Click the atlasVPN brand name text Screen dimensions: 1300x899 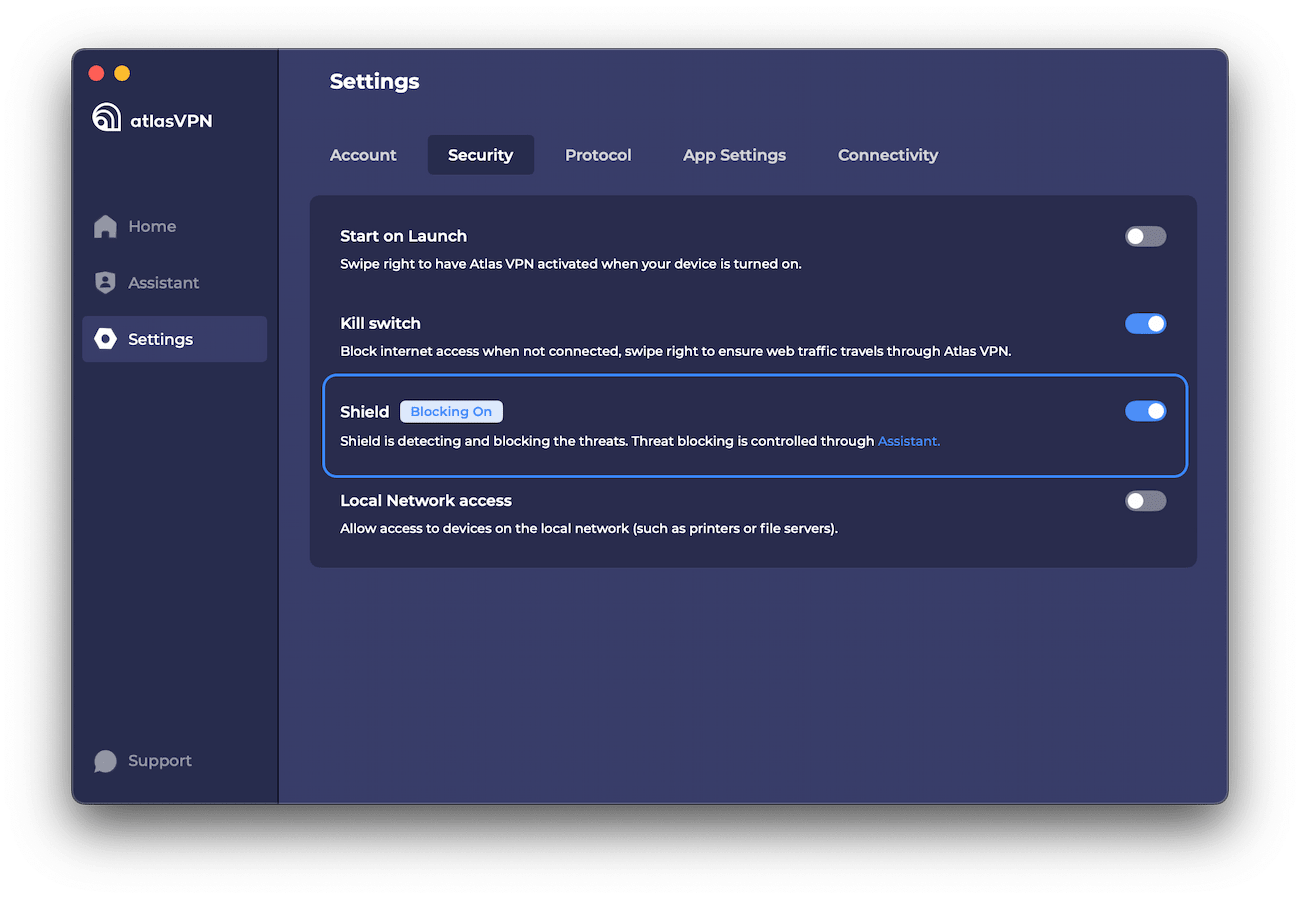pos(172,121)
